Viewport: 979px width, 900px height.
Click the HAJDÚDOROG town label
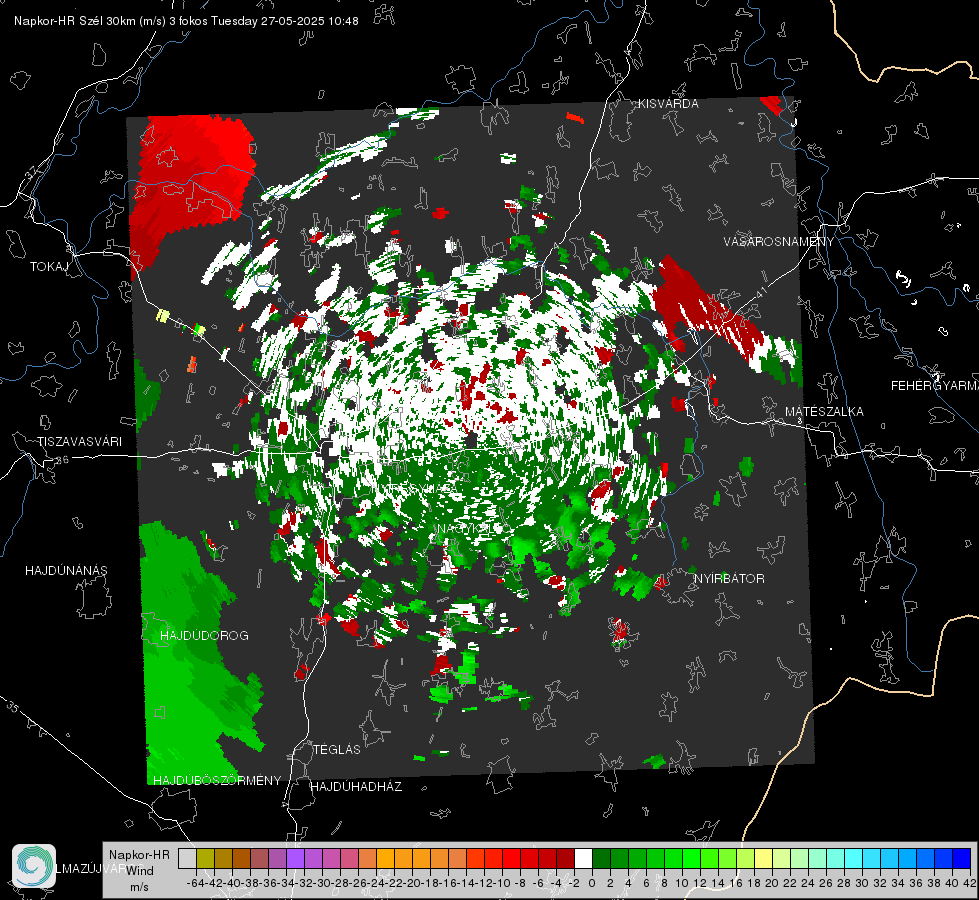click(204, 636)
